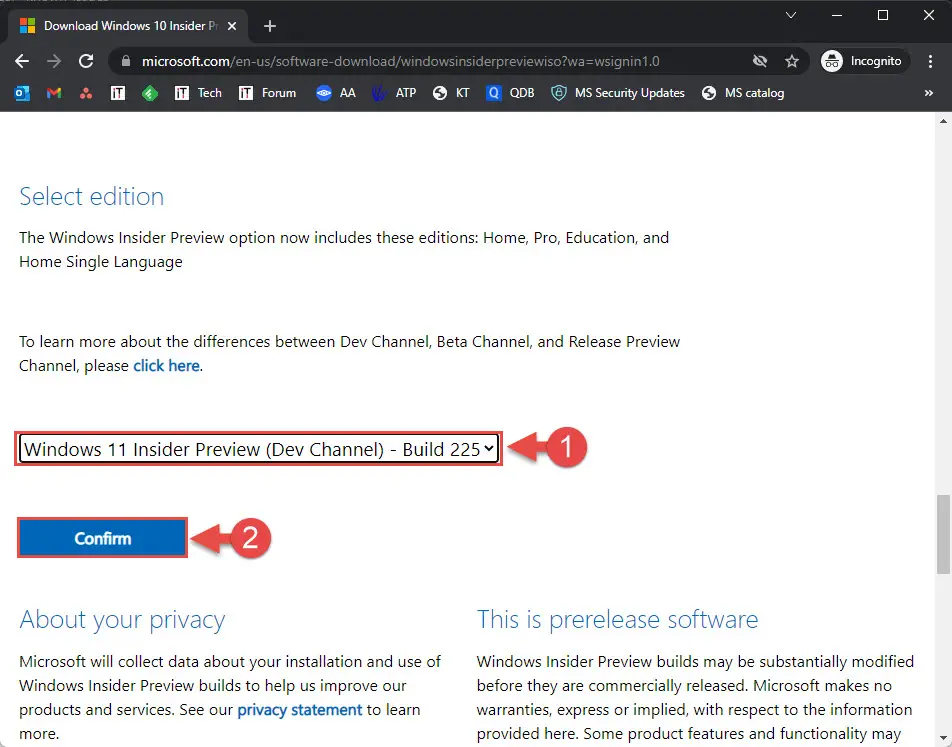Open the MS Security Updates bookmark
This screenshot has width=952, height=747.
point(617,93)
